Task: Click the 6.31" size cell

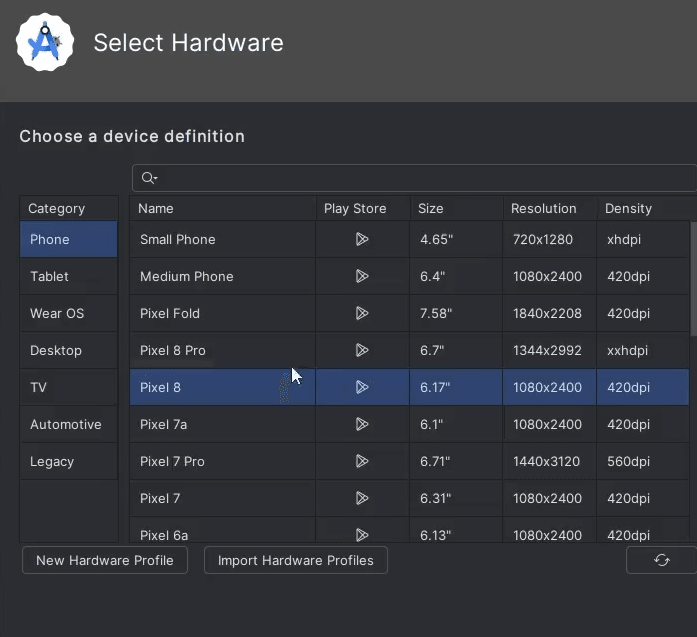Action: [x=456, y=498]
